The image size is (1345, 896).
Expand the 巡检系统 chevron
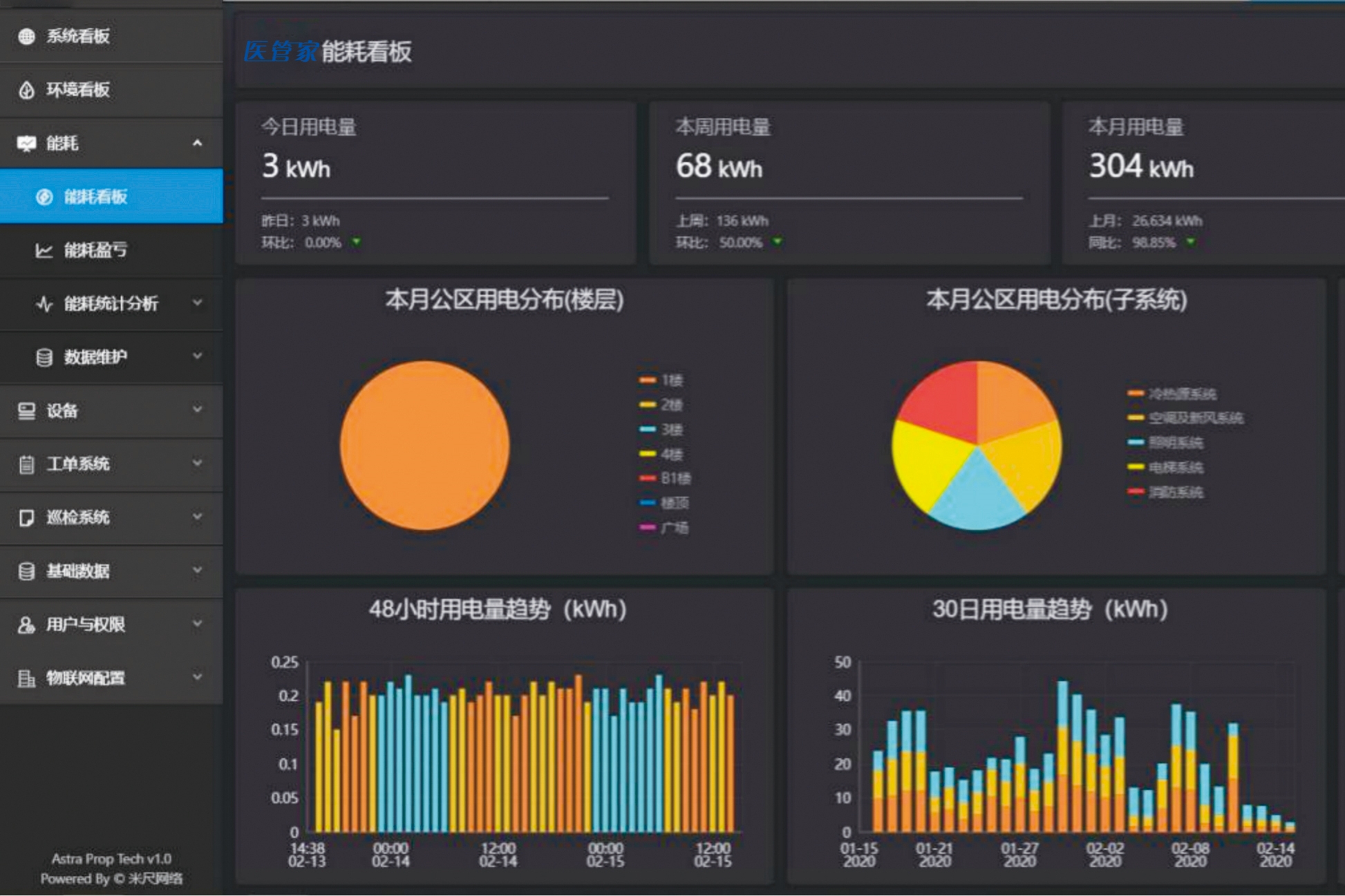[197, 517]
